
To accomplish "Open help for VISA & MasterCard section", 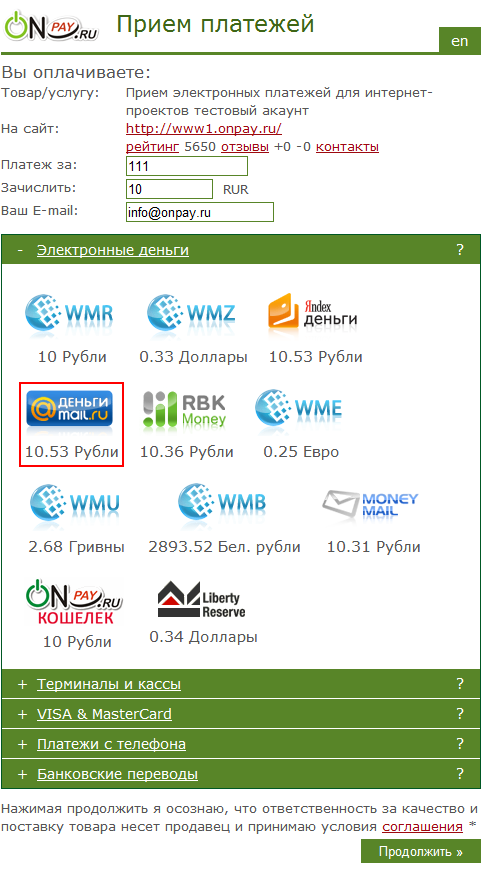I will [x=460, y=714].
